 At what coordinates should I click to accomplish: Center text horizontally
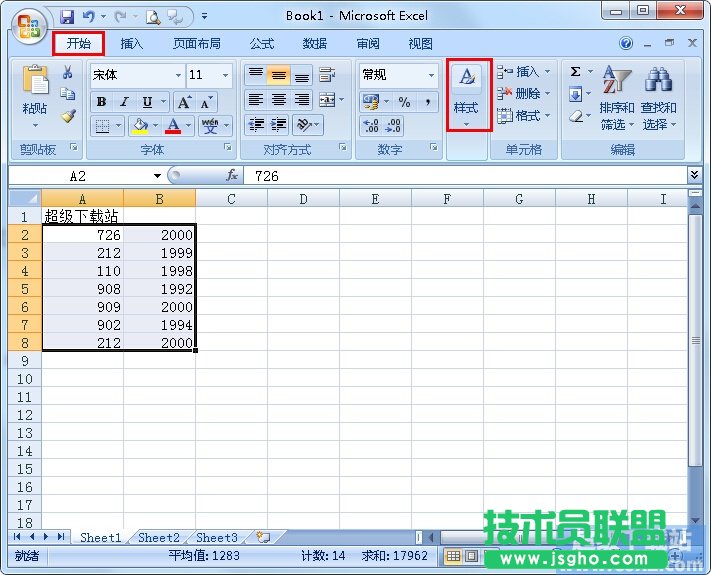279,100
